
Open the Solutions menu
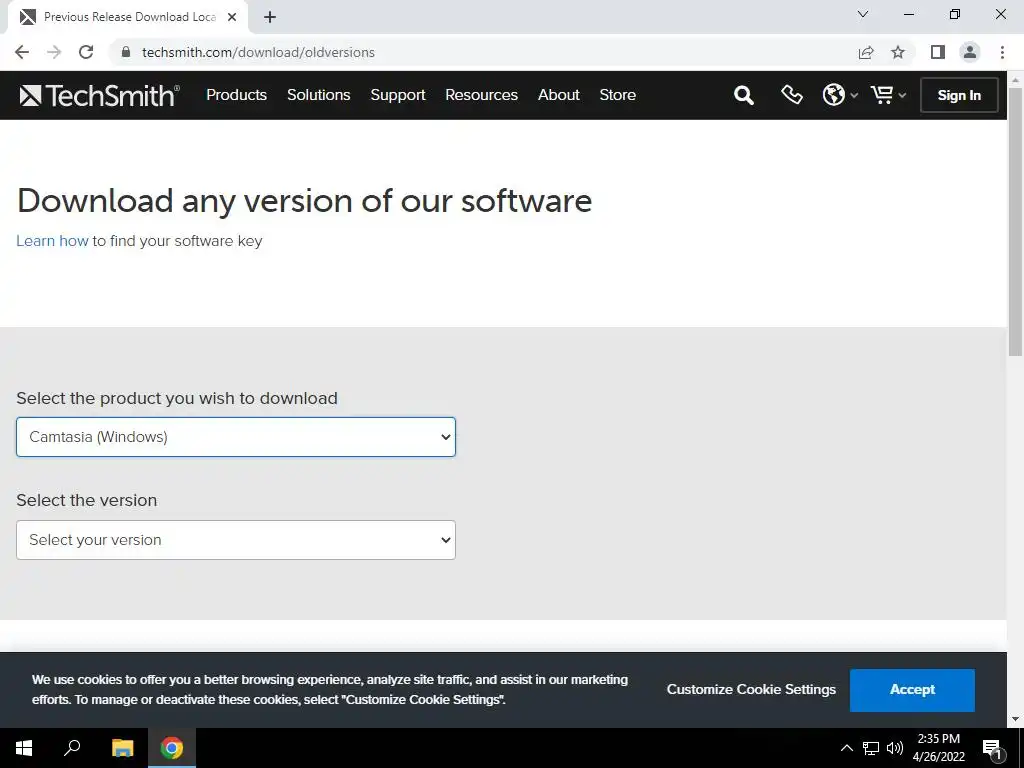tap(319, 95)
